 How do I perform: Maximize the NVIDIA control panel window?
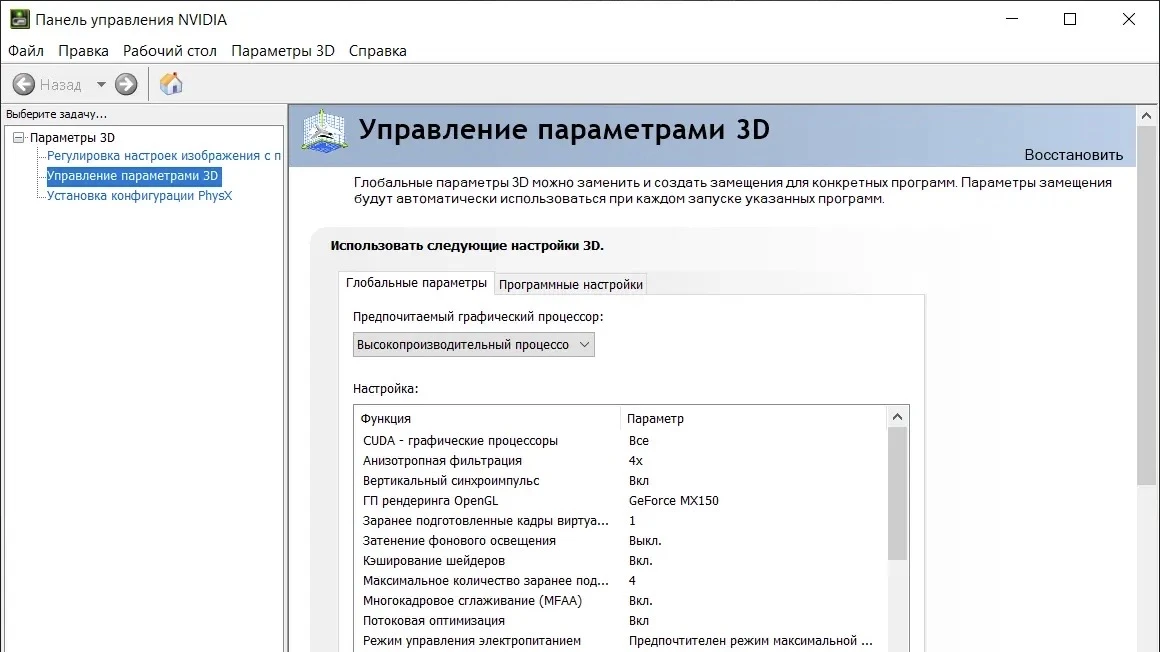(x=1070, y=19)
